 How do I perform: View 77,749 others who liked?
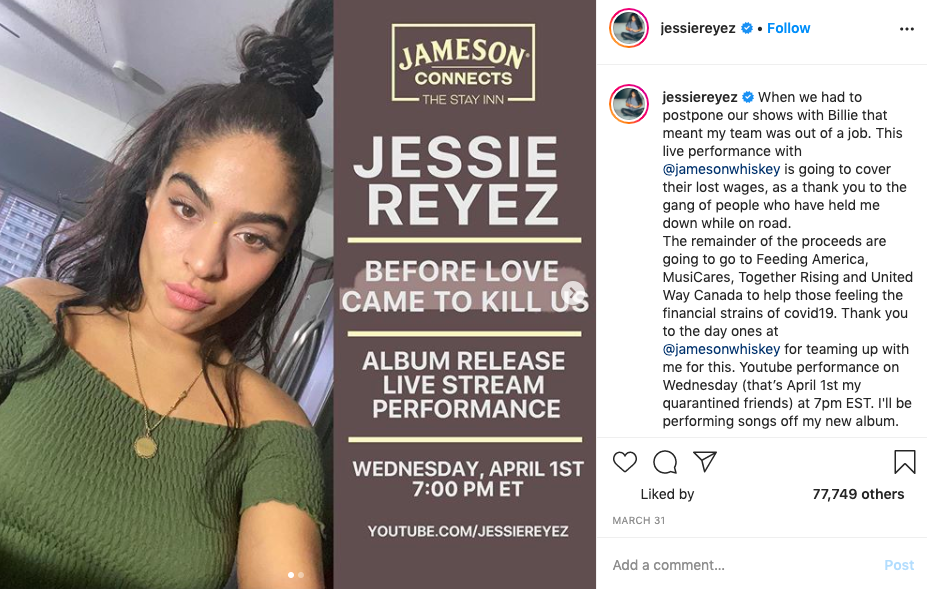click(x=858, y=494)
